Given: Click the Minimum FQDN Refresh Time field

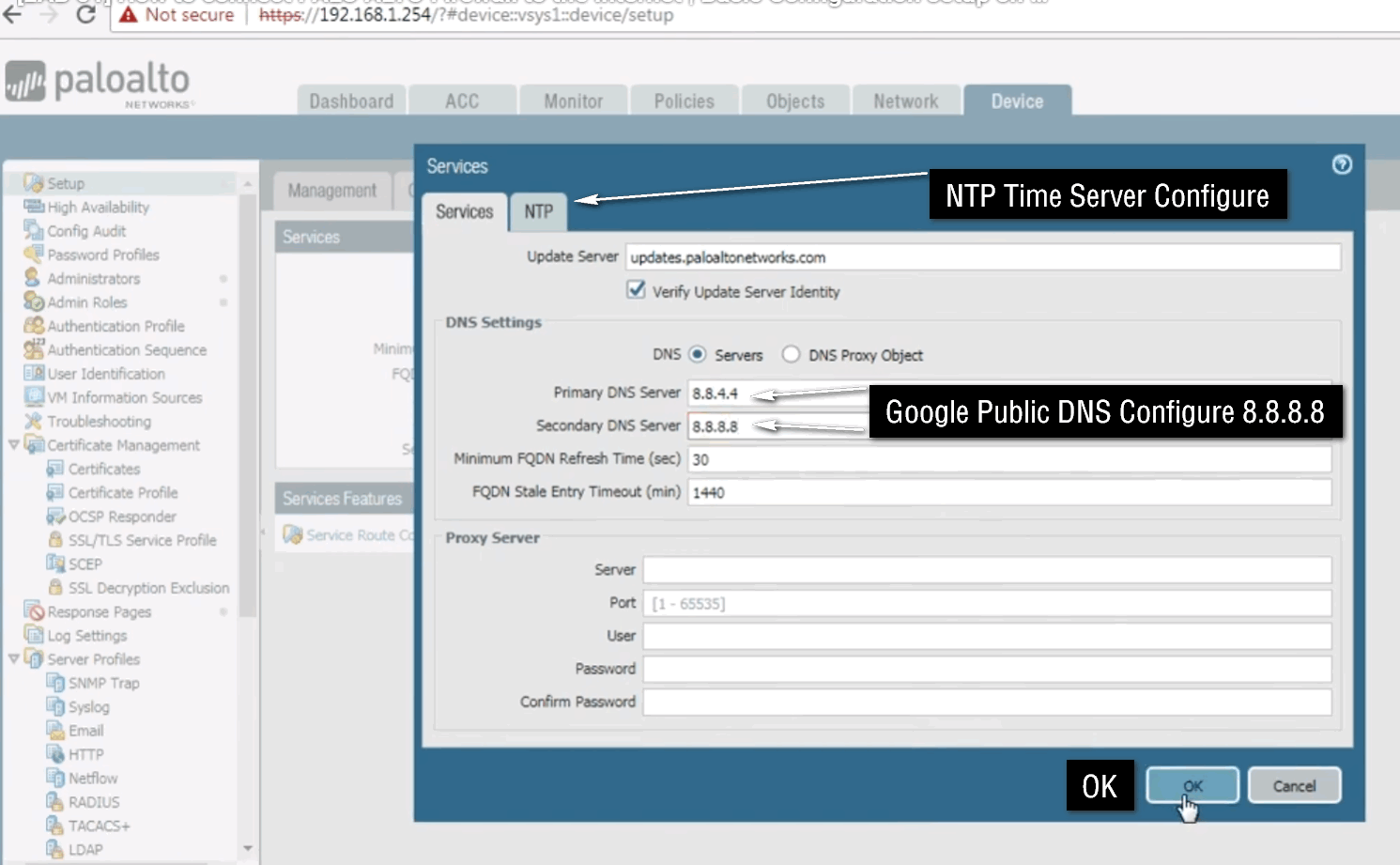Looking at the screenshot, I should (x=1009, y=459).
